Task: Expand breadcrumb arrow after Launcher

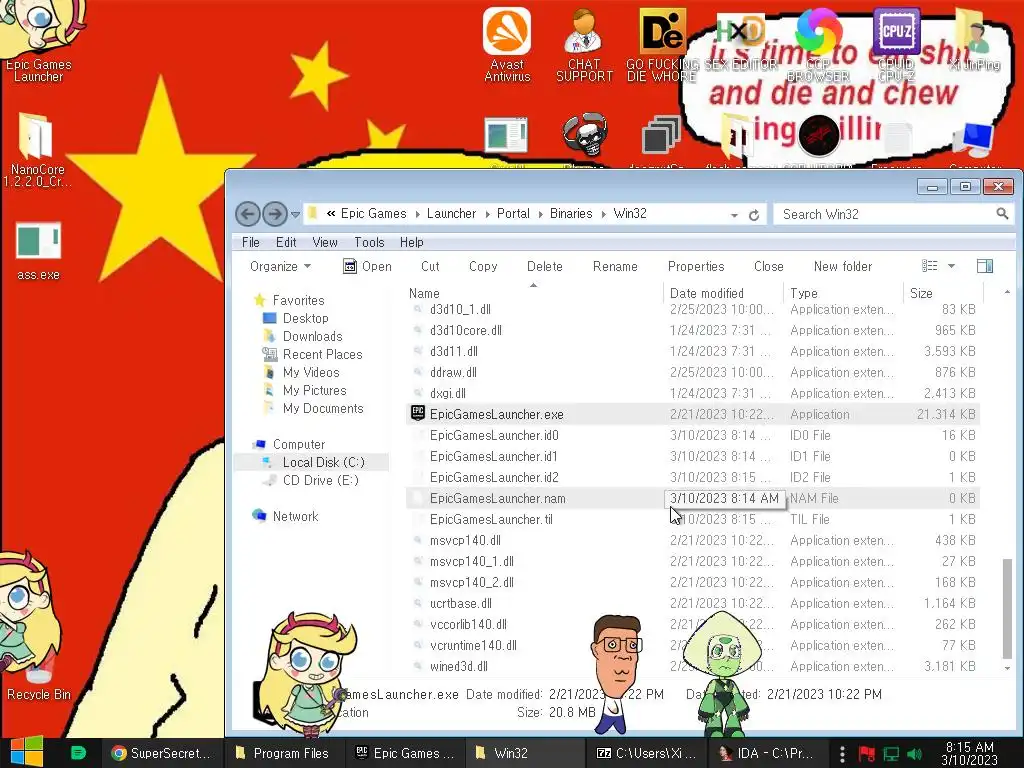Action: [x=487, y=214]
